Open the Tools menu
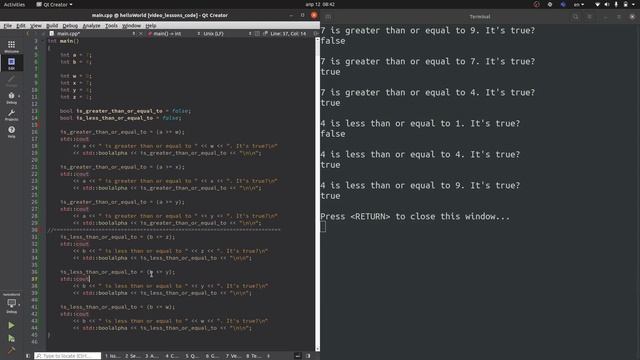Viewport: 640px width, 360px height. coord(111,25)
